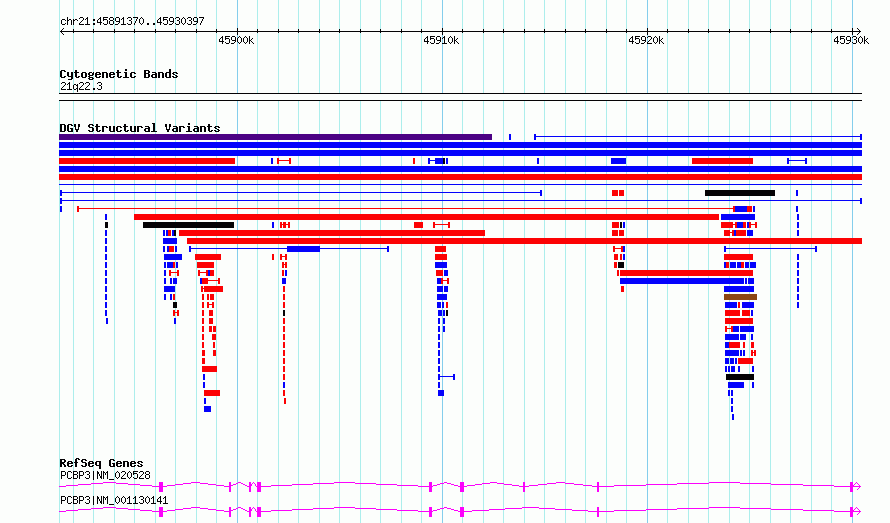Open the RefSeq Genes track title
This screenshot has height=523, width=890.
point(101,463)
